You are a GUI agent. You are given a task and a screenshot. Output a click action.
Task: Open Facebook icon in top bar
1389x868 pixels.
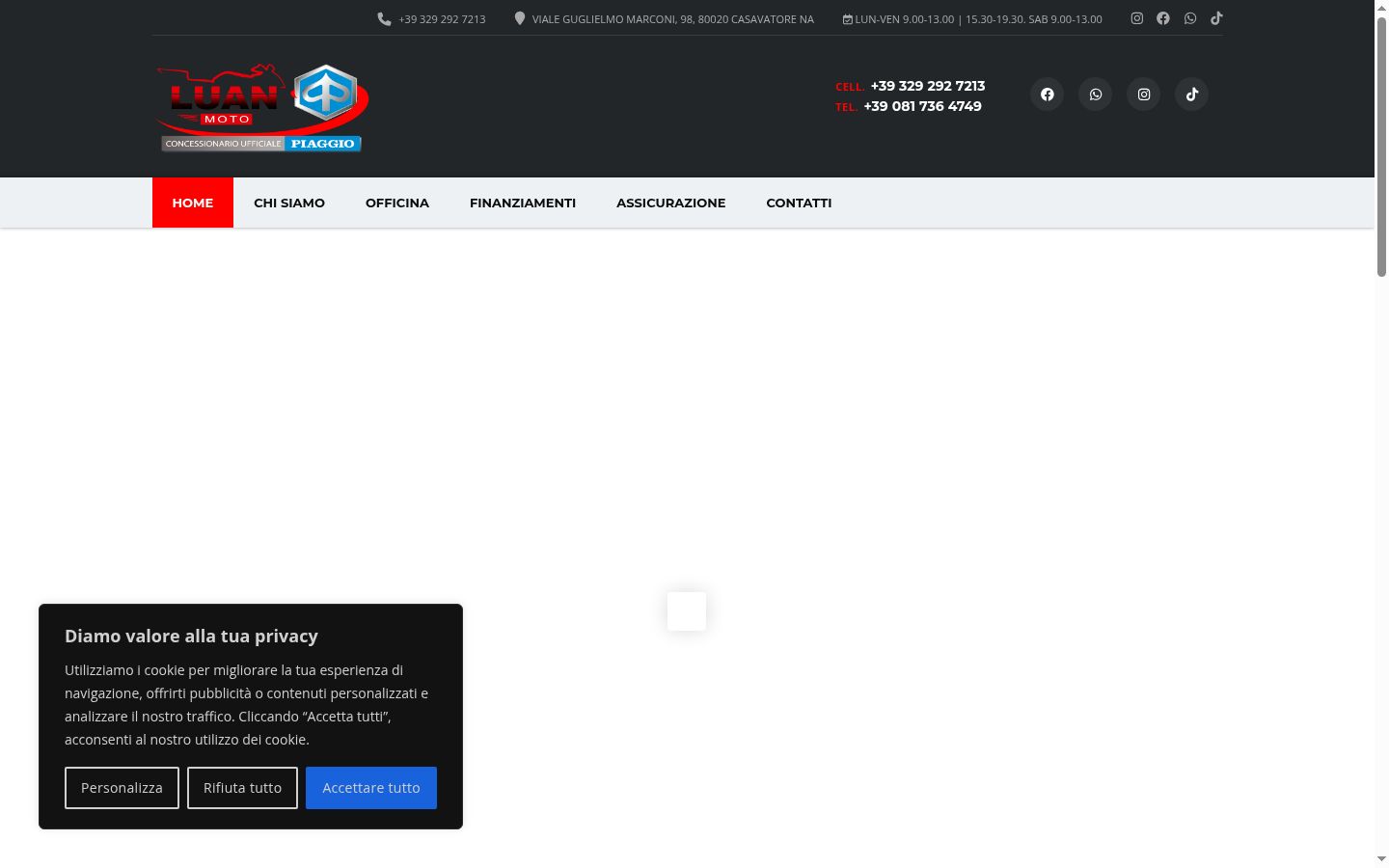[x=1163, y=18]
